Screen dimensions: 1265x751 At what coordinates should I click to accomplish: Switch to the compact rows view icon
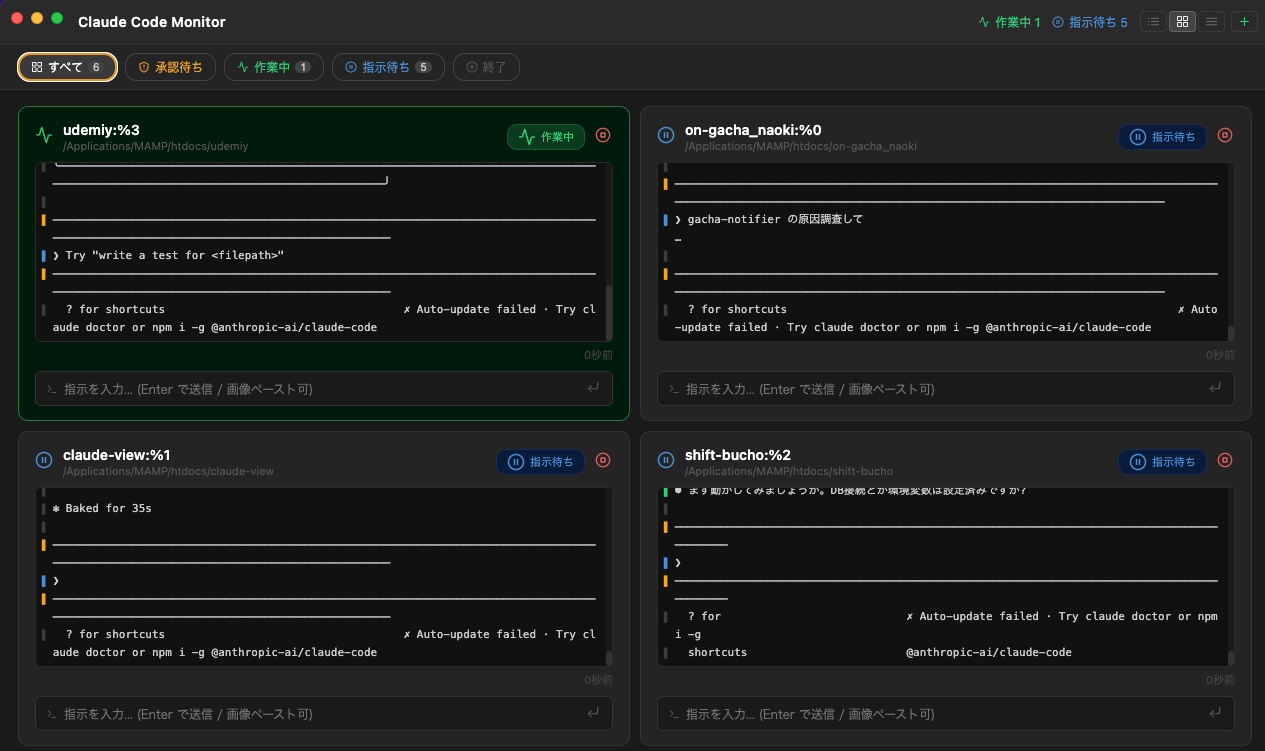click(1211, 21)
